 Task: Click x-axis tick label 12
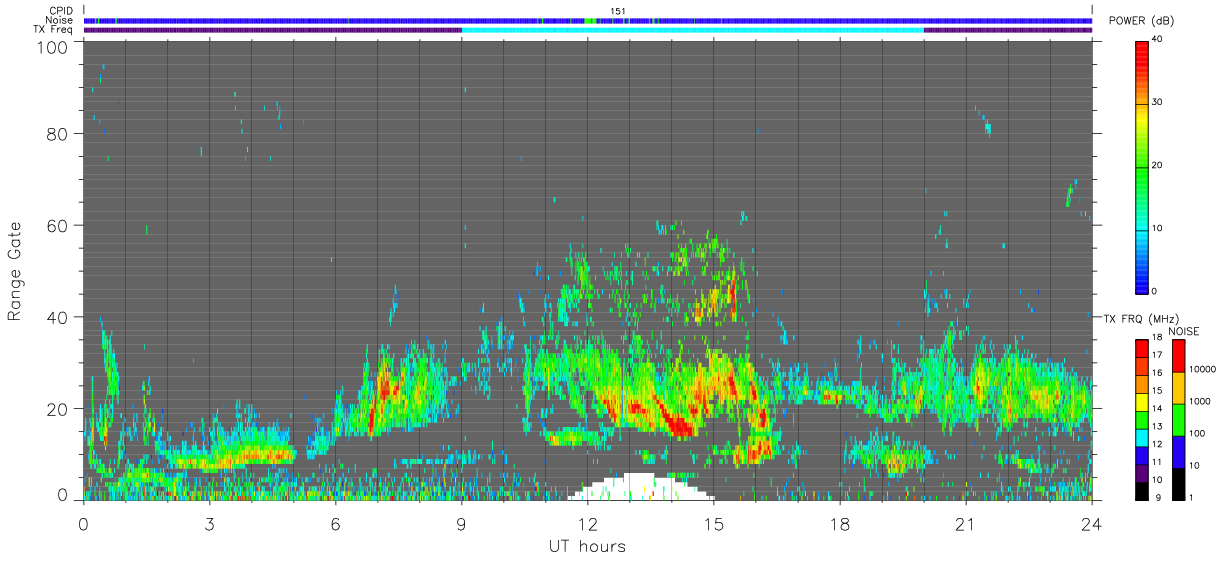click(587, 524)
